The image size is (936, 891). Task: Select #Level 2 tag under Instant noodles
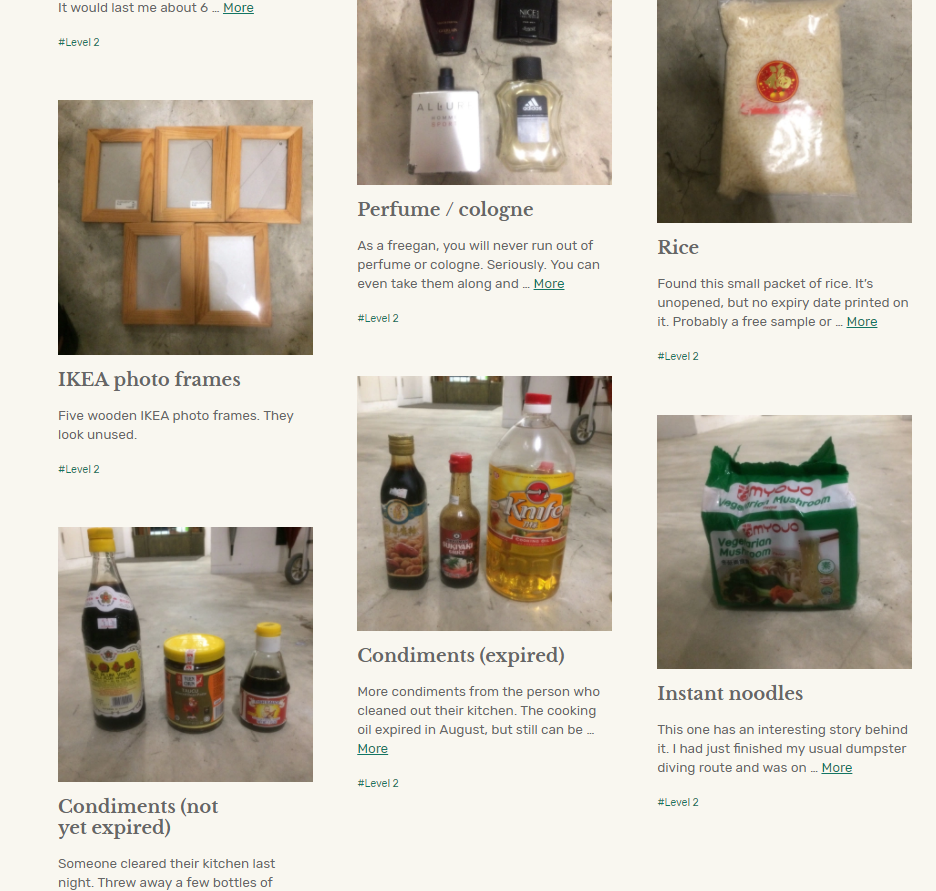[678, 802]
